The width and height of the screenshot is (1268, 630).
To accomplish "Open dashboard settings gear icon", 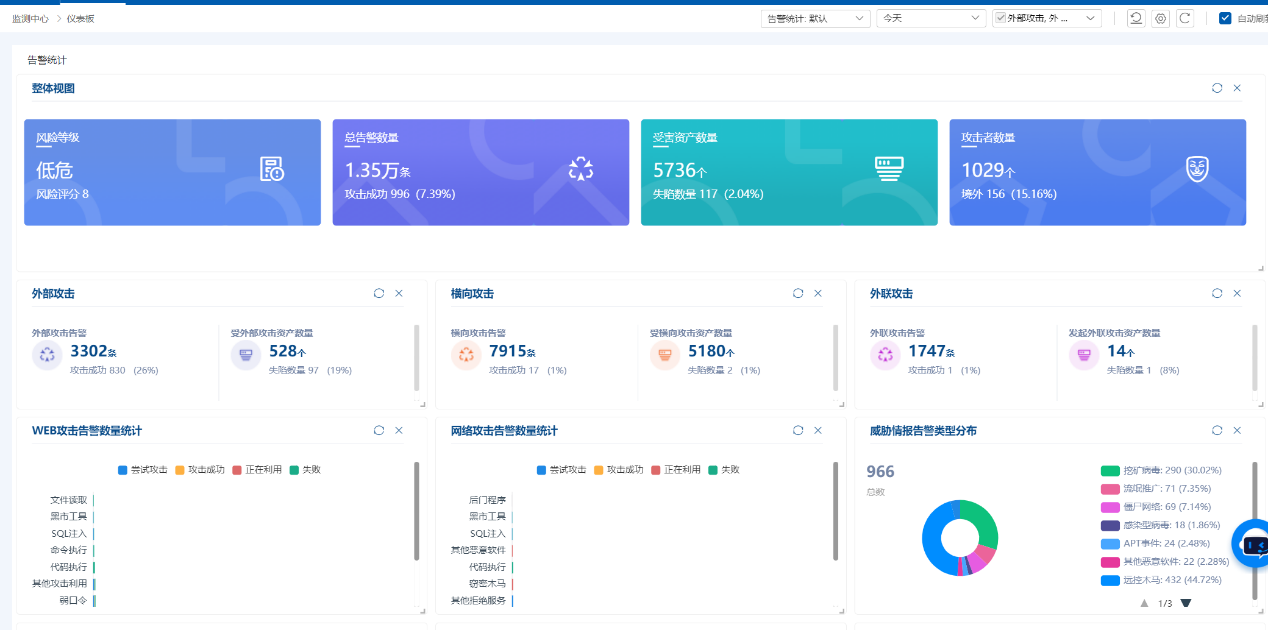I will tap(1160, 18).
